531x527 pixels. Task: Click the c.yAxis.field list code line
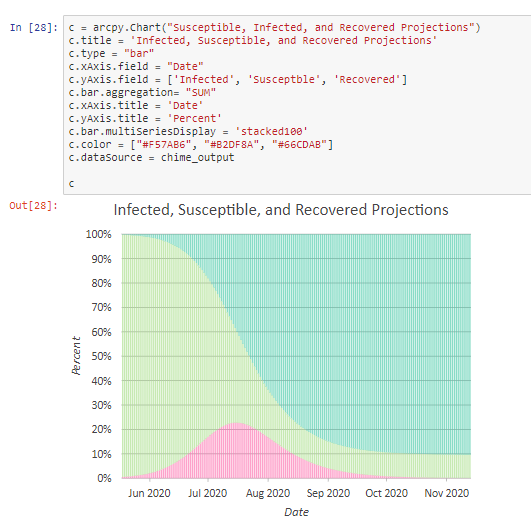tap(238, 80)
